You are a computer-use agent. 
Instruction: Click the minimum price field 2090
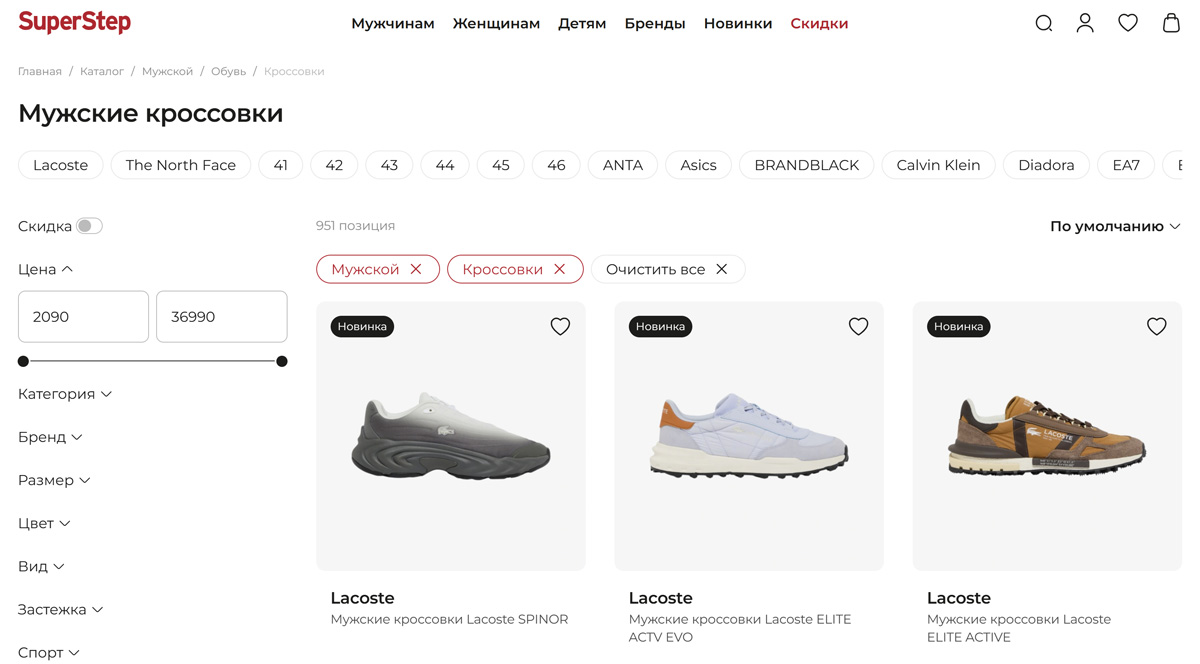[83, 317]
